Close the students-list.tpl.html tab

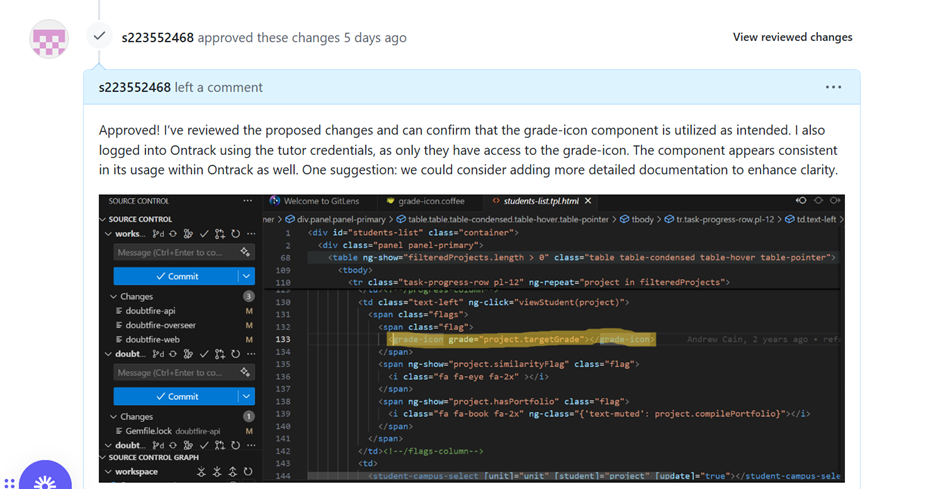click(x=589, y=201)
